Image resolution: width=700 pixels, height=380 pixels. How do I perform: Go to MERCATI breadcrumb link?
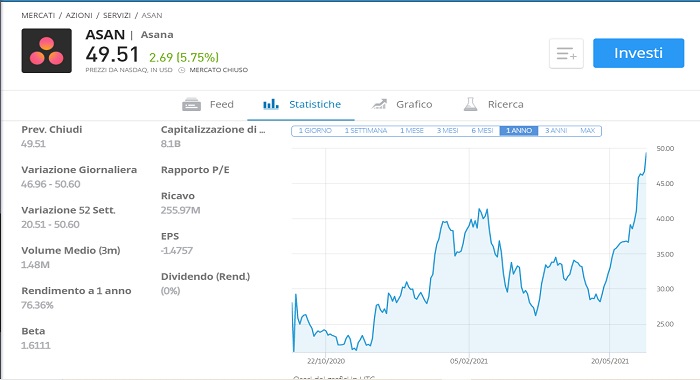click(38, 16)
